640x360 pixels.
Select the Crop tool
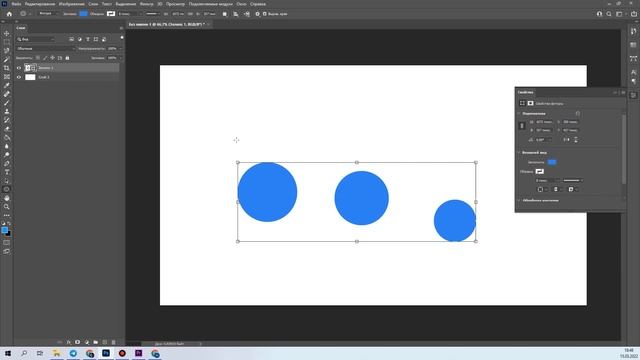7,68
